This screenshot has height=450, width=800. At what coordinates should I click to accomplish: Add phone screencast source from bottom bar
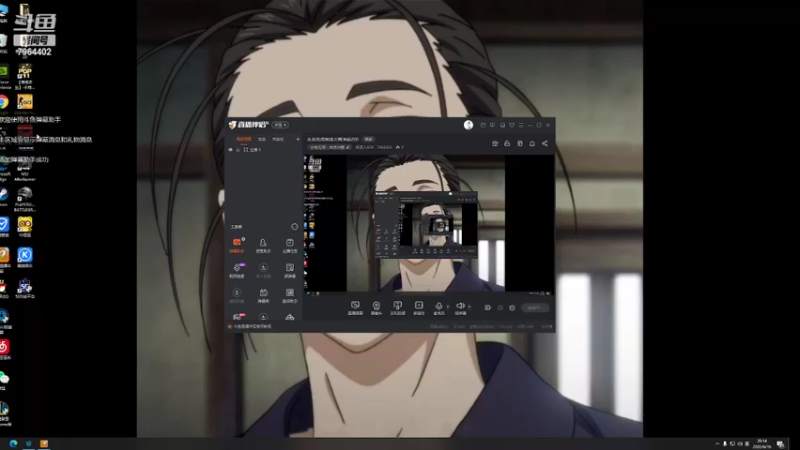pos(397,308)
